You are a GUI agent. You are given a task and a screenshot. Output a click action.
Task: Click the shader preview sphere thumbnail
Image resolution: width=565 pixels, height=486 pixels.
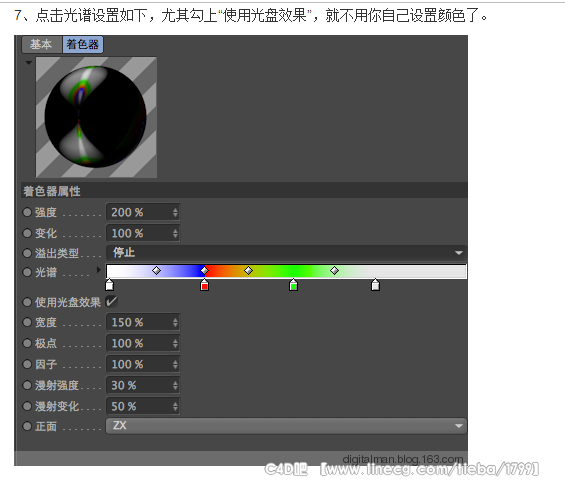pos(96,117)
